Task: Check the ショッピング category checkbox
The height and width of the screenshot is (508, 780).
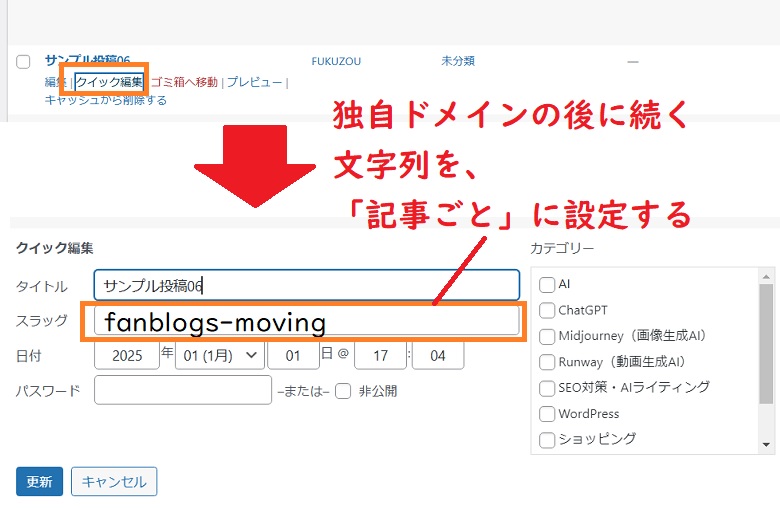Action: pyautogui.click(x=547, y=440)
